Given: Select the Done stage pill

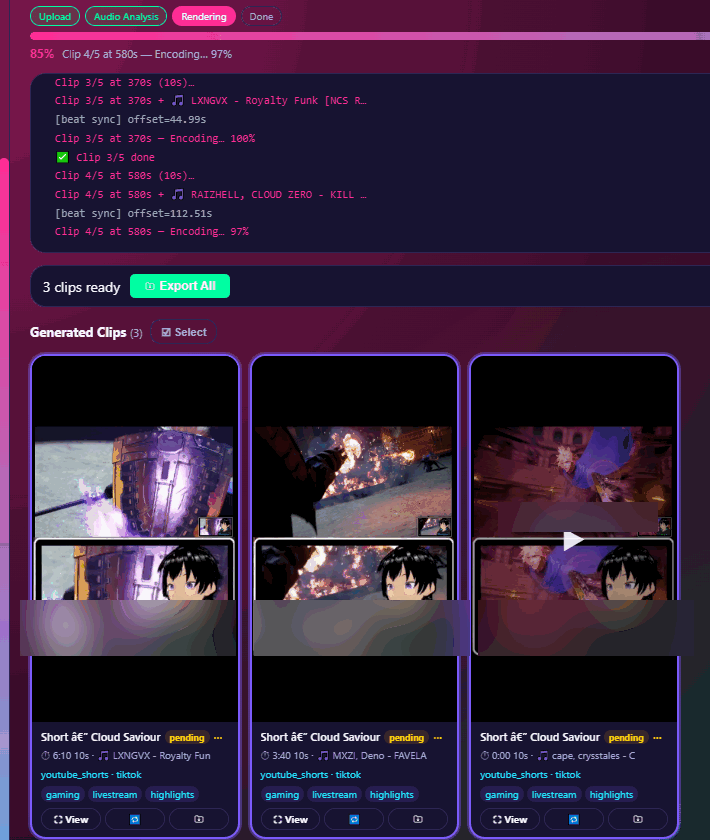Looking at the screenshot, I should click(x=261, y=17).
